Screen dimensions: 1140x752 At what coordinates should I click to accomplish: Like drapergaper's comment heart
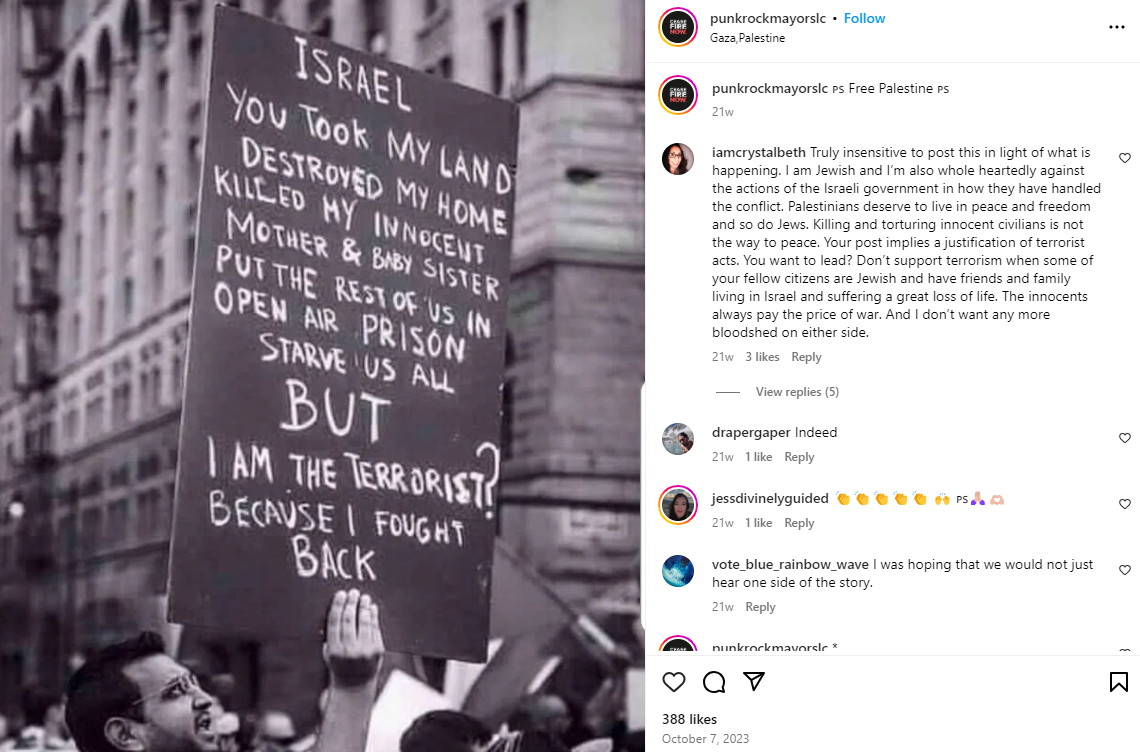[1125, 438]
